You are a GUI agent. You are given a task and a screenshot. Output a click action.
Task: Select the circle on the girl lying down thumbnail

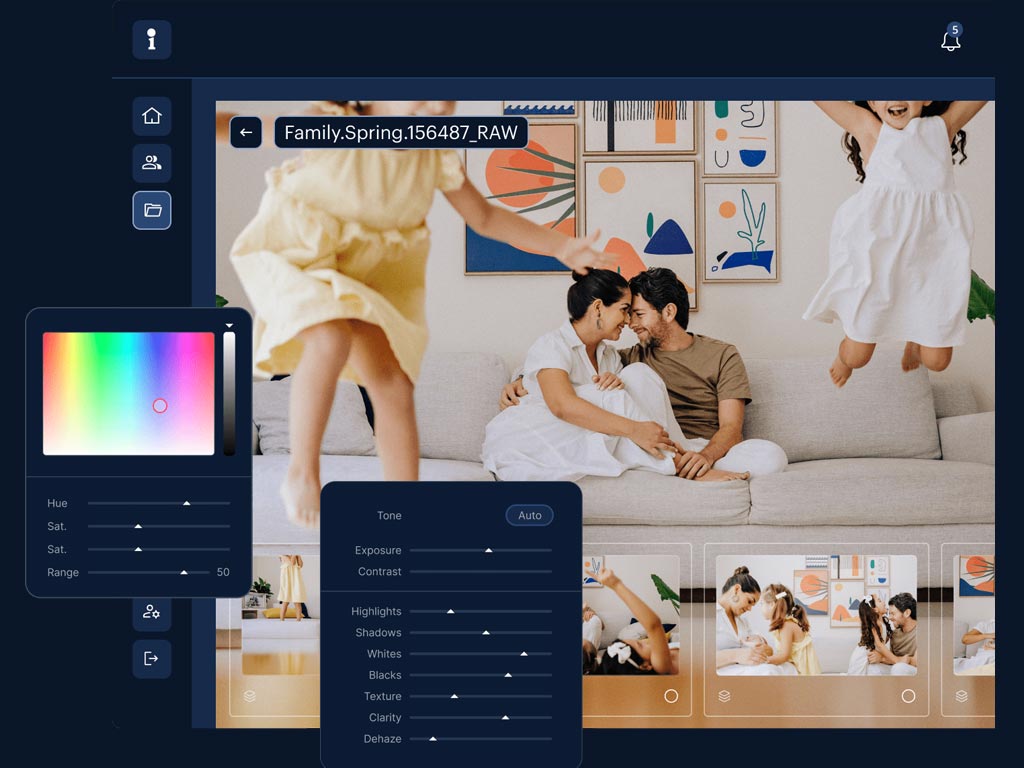point(671,696)
